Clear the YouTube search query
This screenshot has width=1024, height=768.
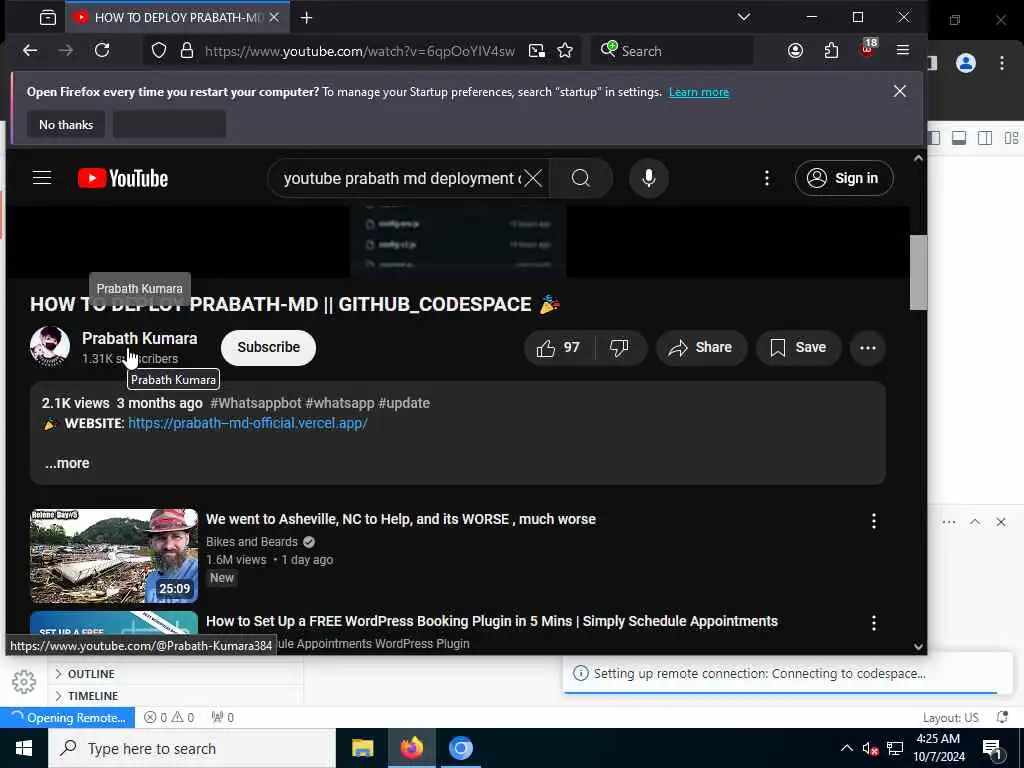[533, 178]
